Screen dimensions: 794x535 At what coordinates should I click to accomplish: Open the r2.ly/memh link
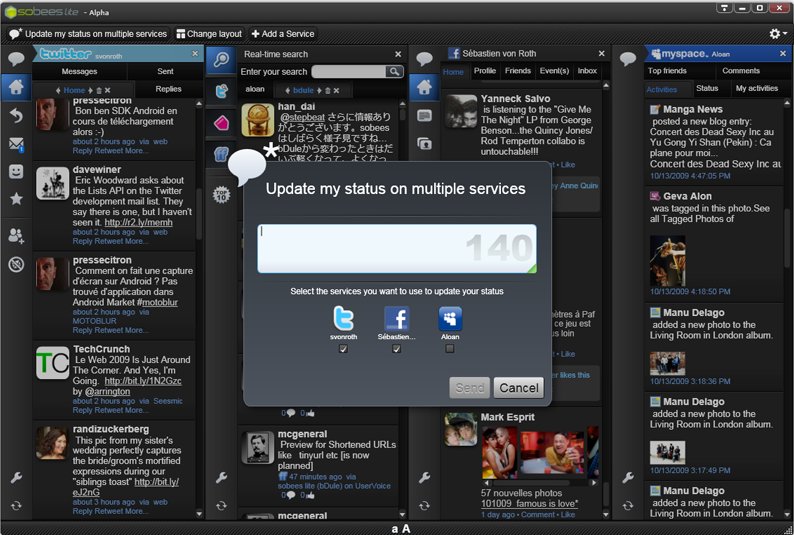coord(138,222)
